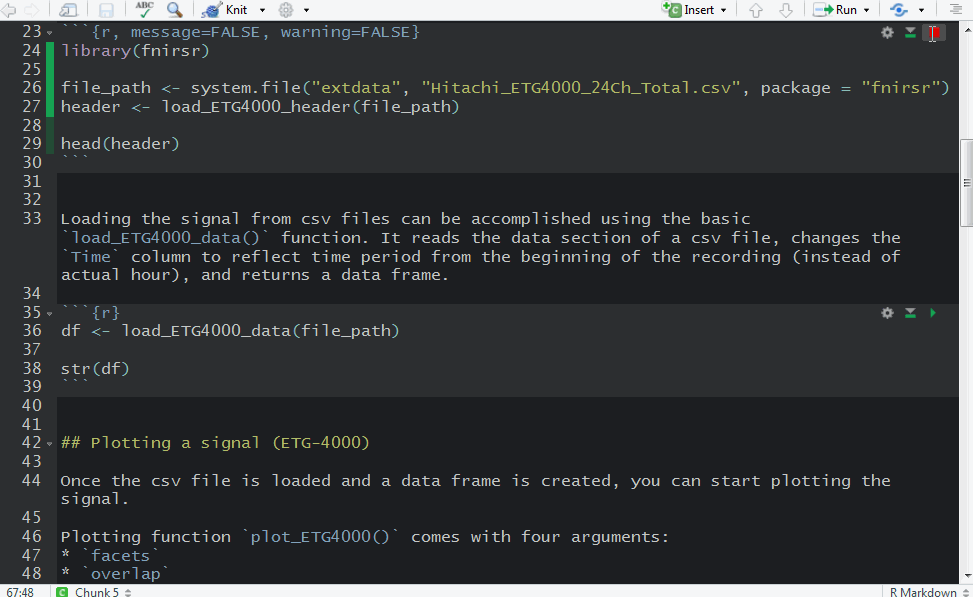
Task: Click on str(df) code line
Action: (x=95, y=369)
